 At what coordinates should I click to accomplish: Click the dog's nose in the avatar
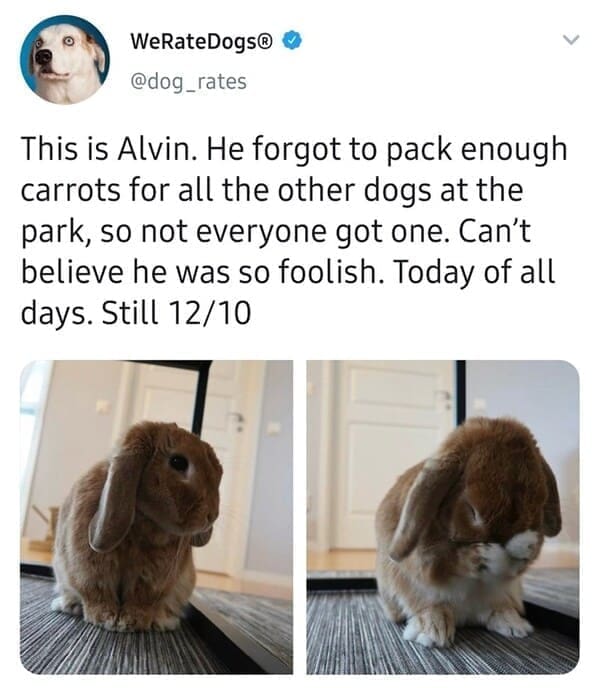(x=43, y=57)
